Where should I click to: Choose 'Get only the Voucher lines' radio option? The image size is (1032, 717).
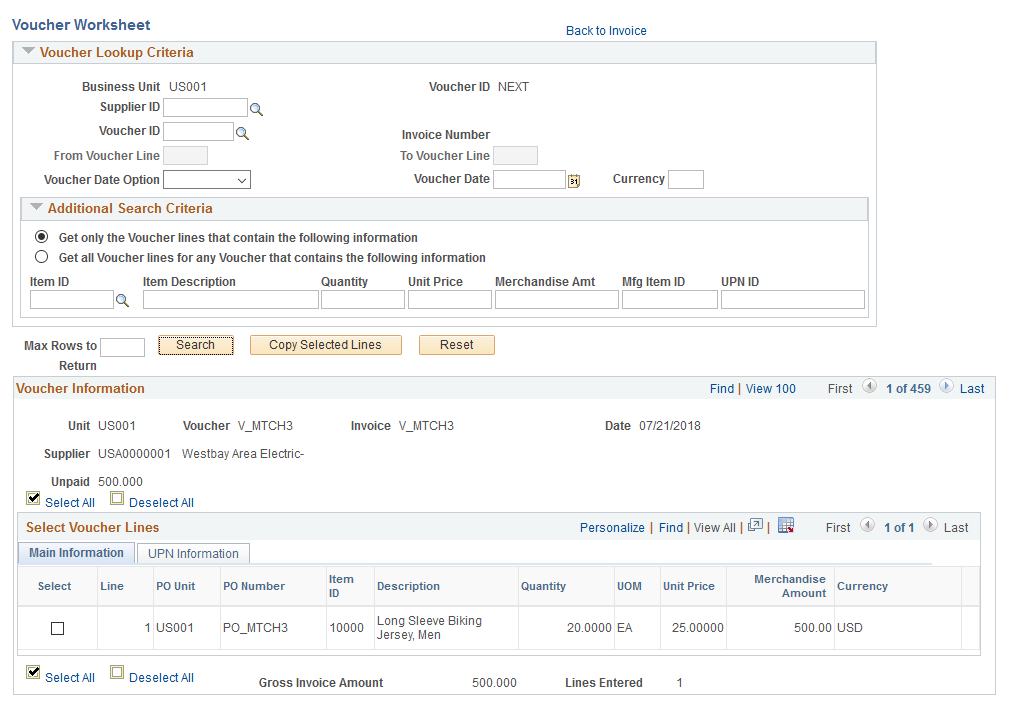pos(41,236)
